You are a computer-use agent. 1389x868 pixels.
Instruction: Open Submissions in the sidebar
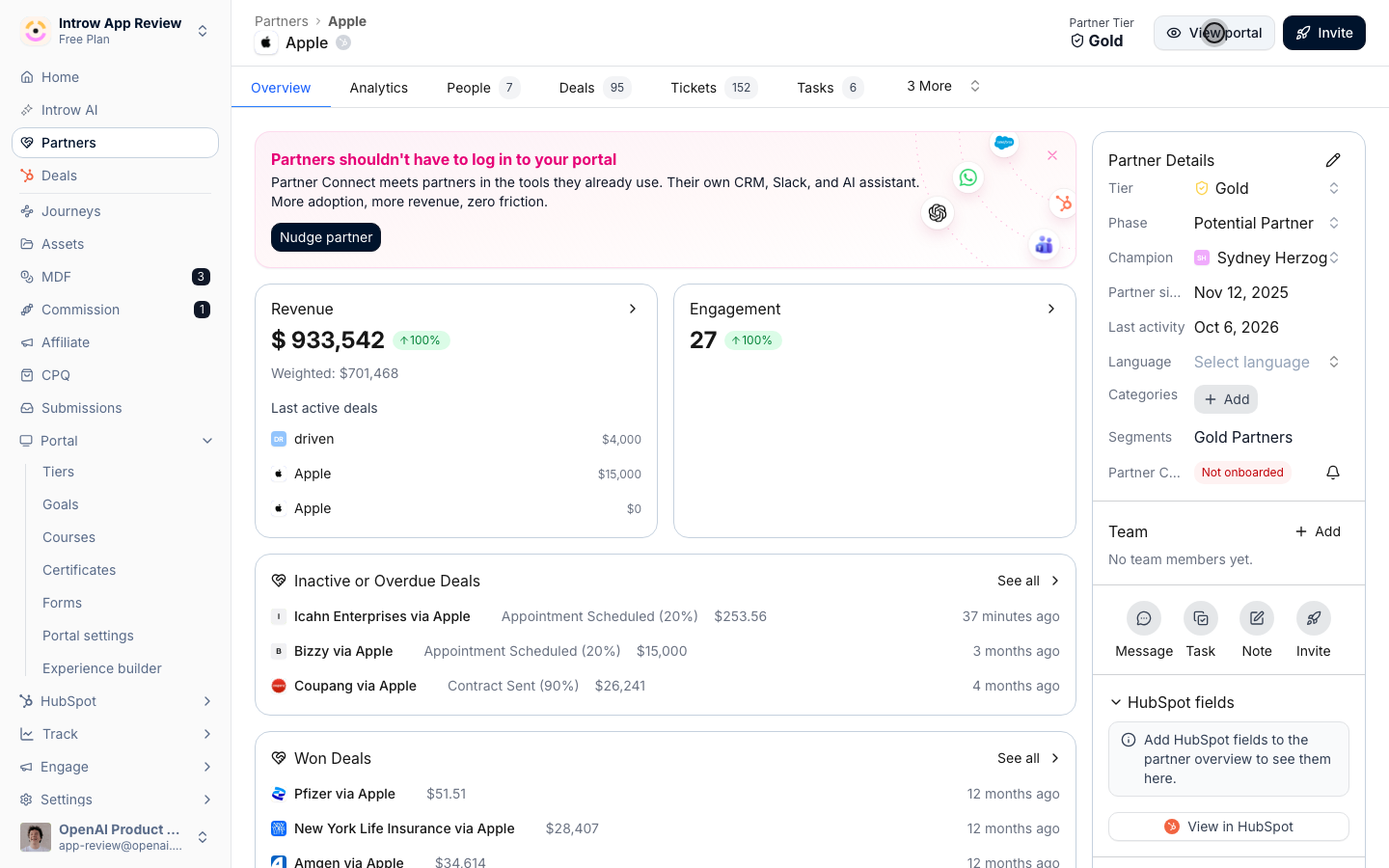pyautogui.click(x=115, y=408)
